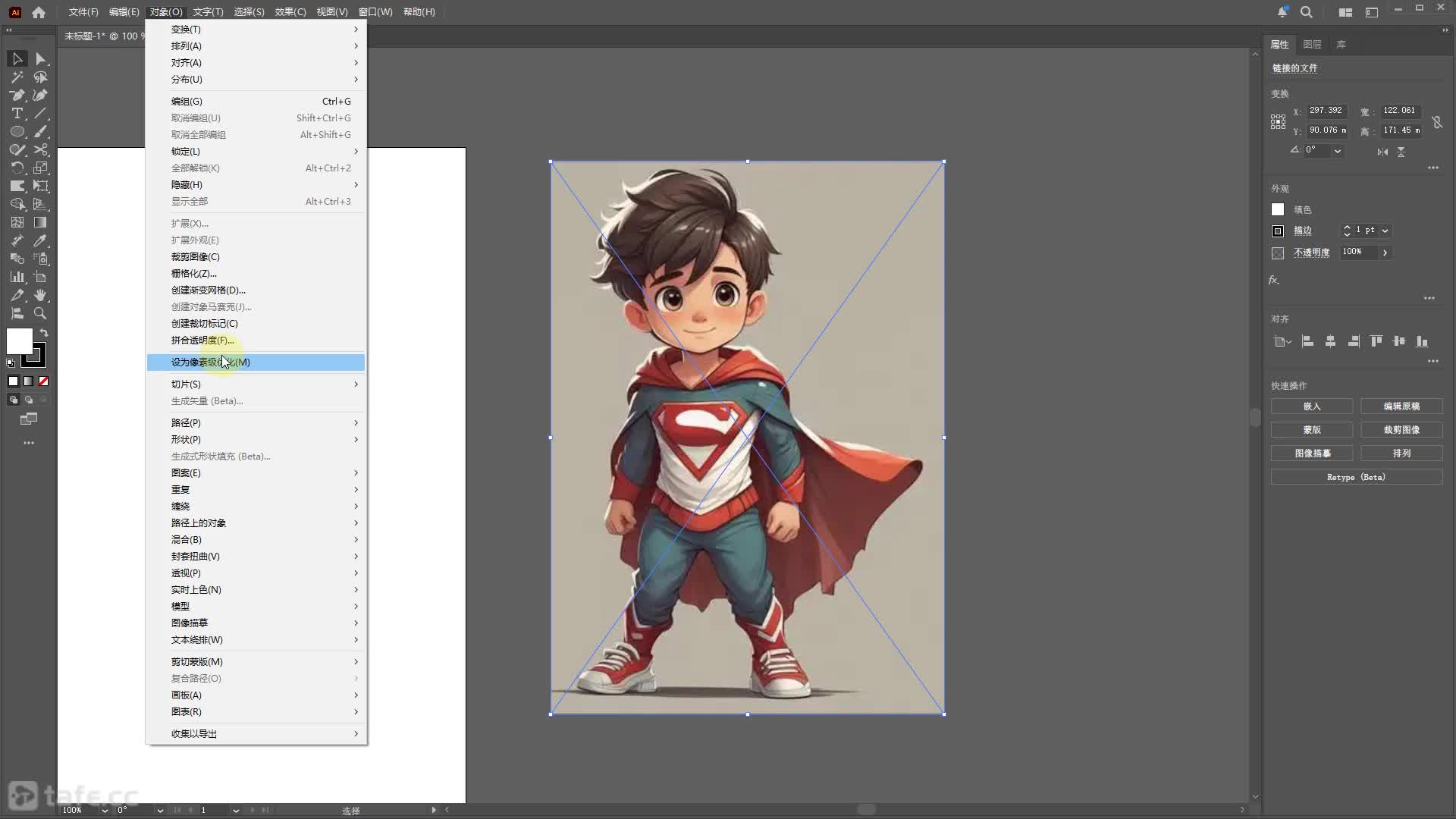Select the Rotate tool

(17, 168)
